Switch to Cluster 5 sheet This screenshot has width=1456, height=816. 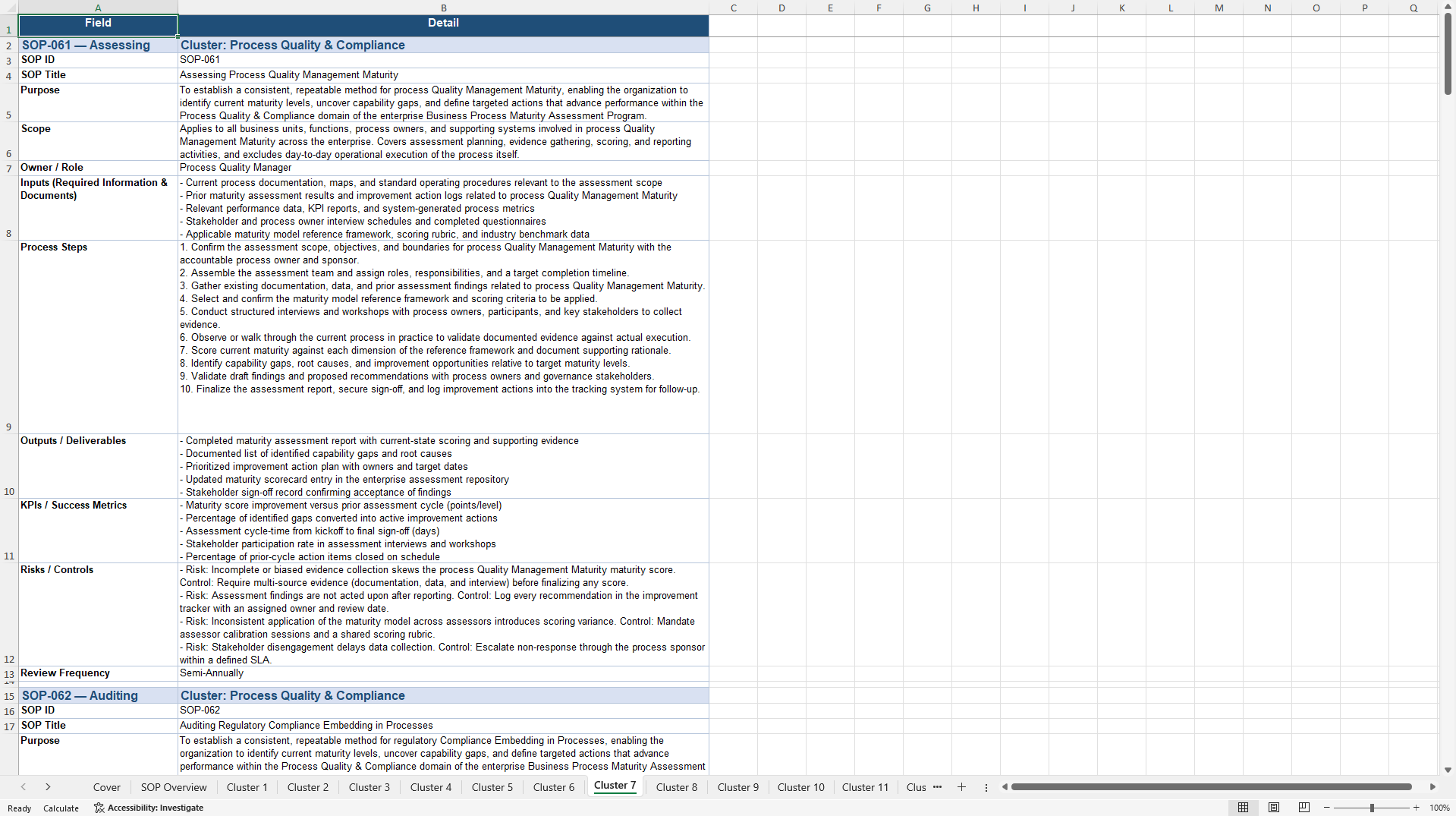click(x=492, y=787)
